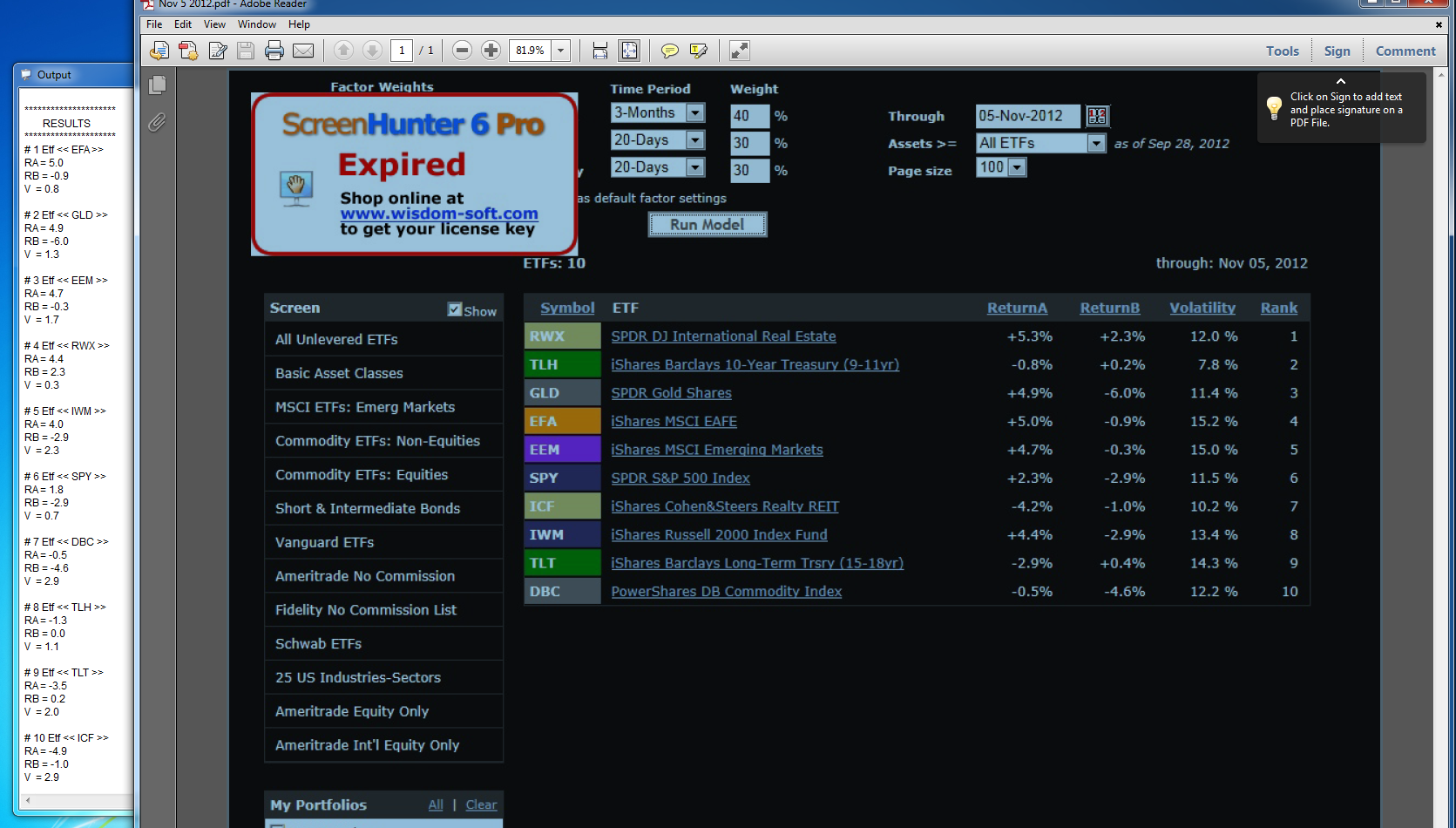The height and width of the screenshot is (828, 1456).
Task: Click the page number input field
Action: point(402,51)
